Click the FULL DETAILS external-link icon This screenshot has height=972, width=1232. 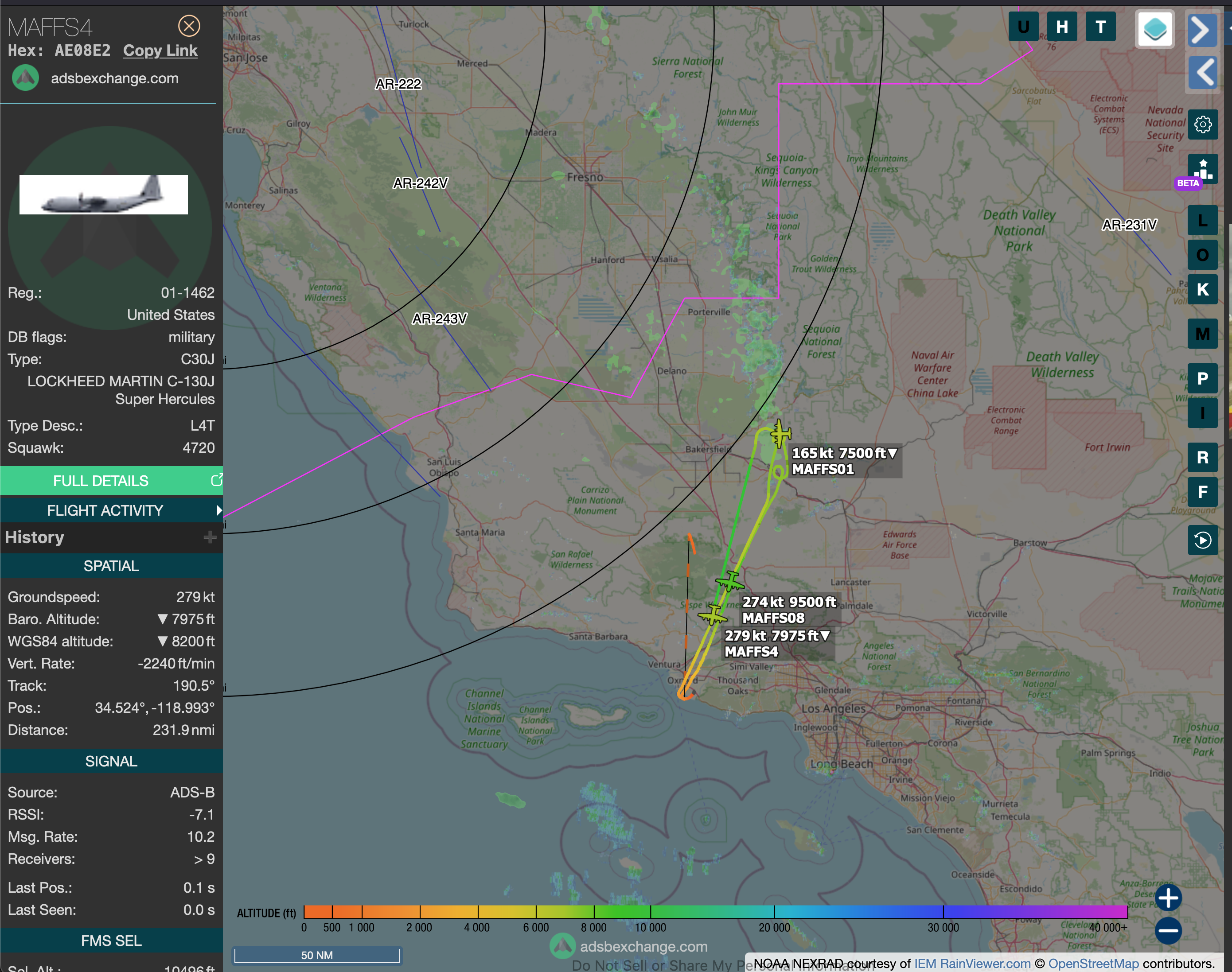pos(216,480)
